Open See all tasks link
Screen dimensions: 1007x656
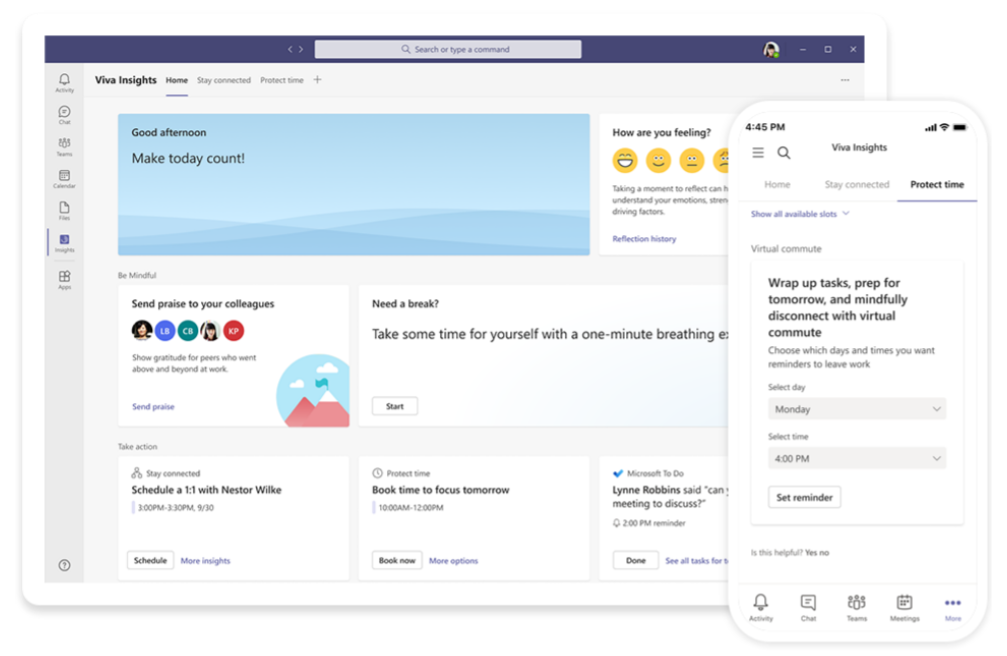tap(697, 561)
